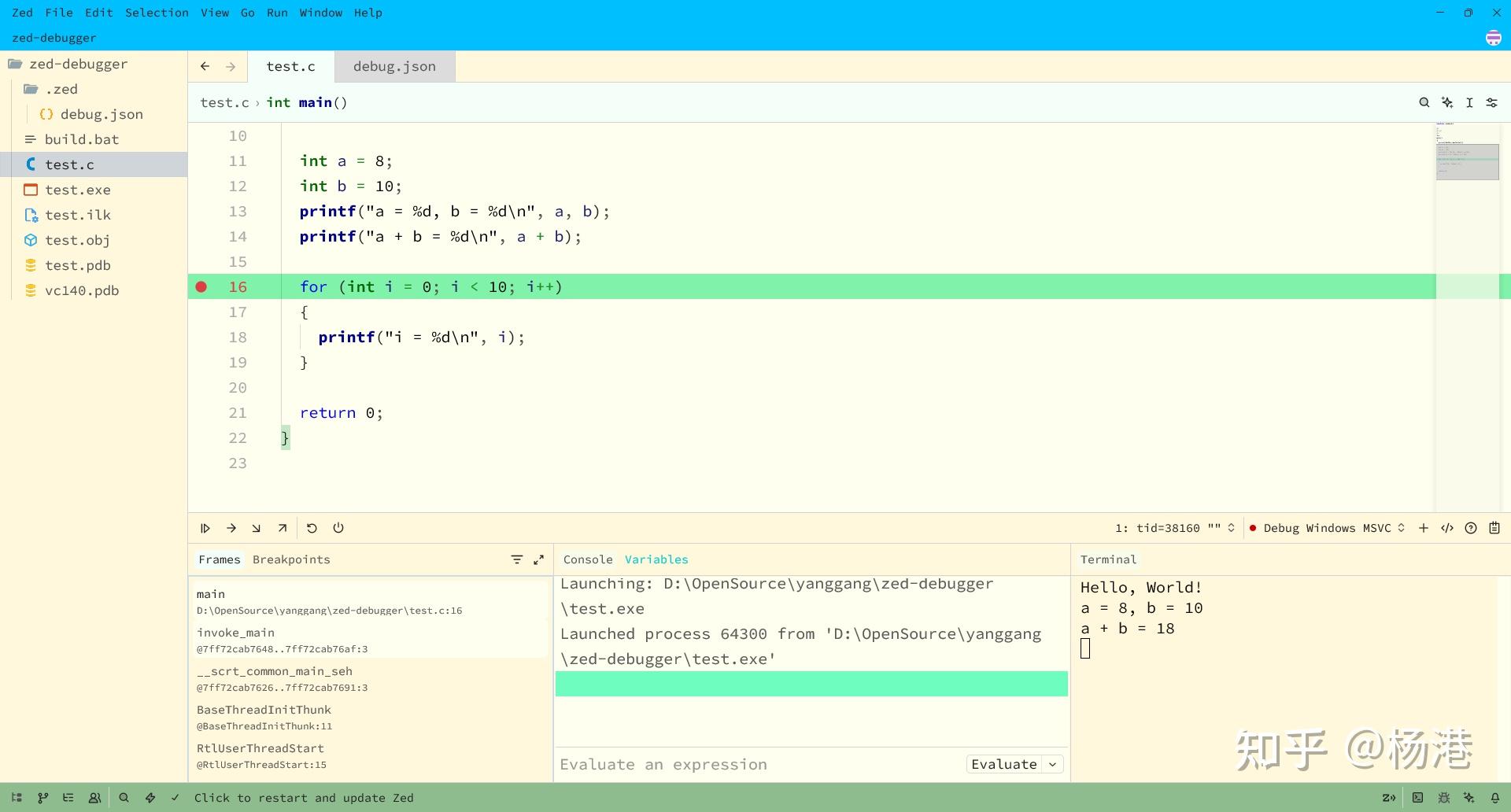This screenshot has height=812, width=1511.
Task: Toggle expanded view of the Frames panel
Action: tap(538, 559)
